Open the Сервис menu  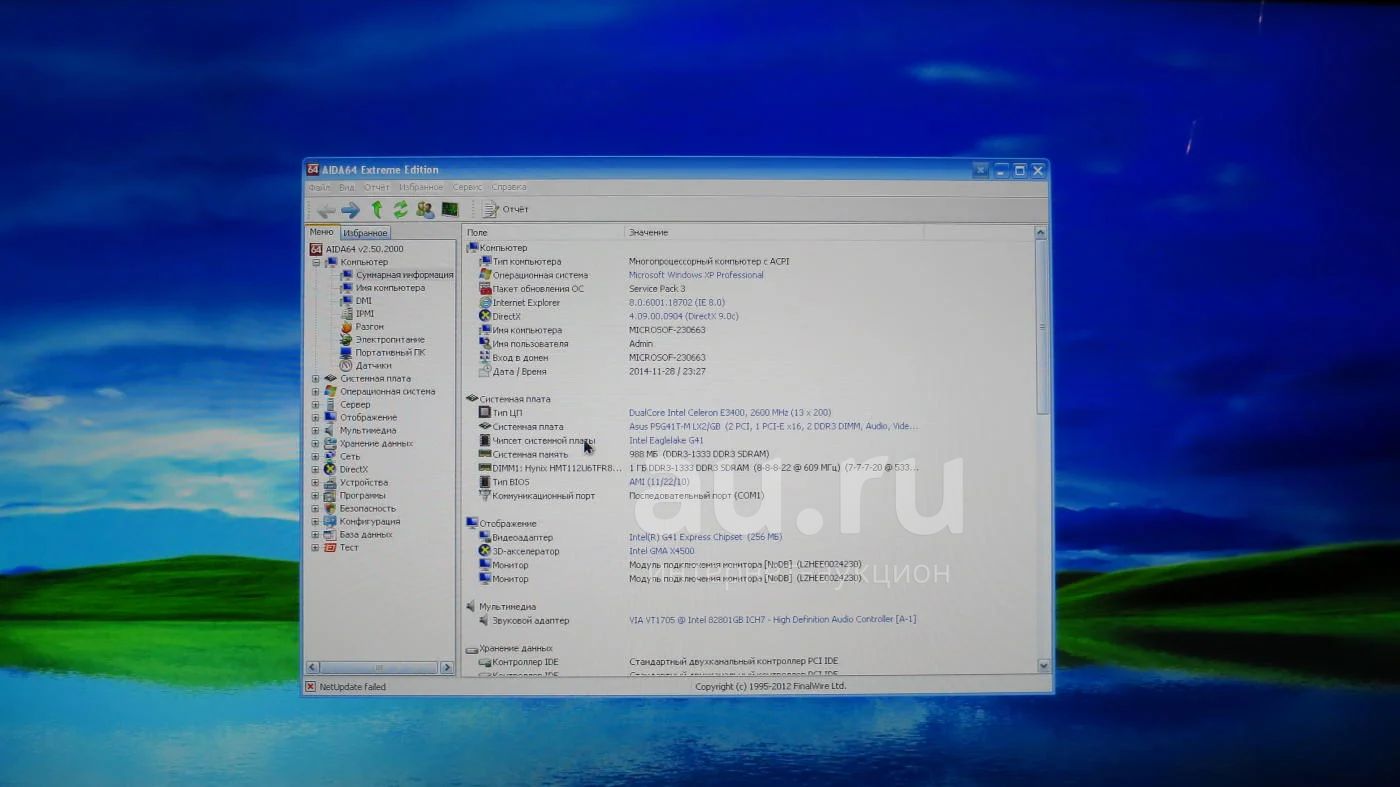pyautogui.click(x=467, y=188)
